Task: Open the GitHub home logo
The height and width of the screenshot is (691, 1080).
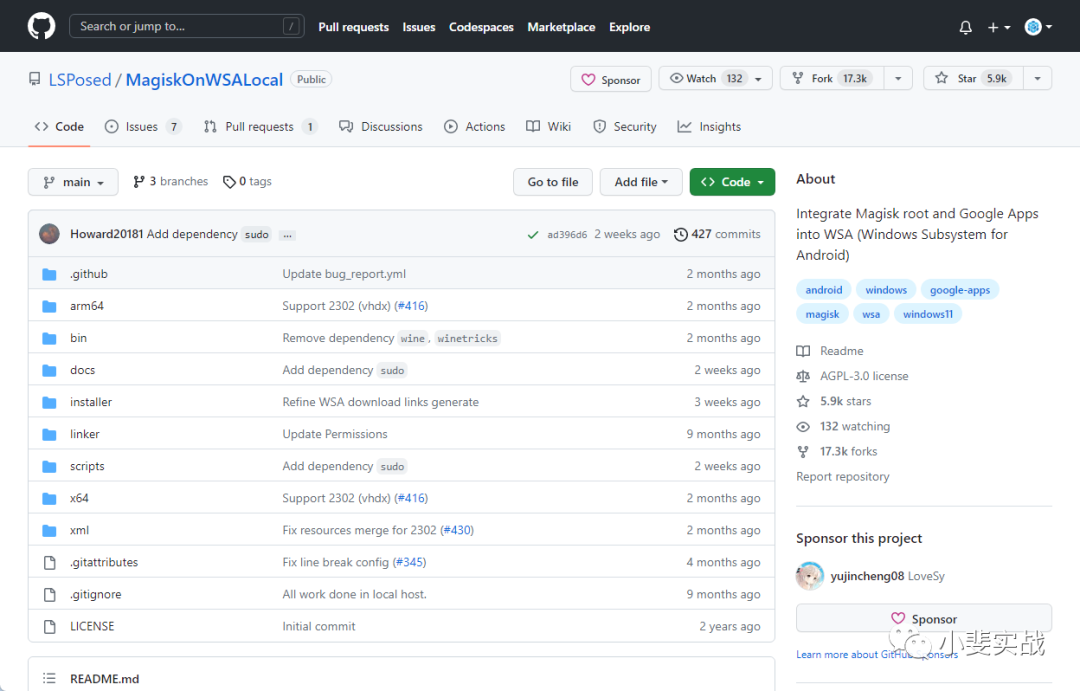Action: [41, 26]
